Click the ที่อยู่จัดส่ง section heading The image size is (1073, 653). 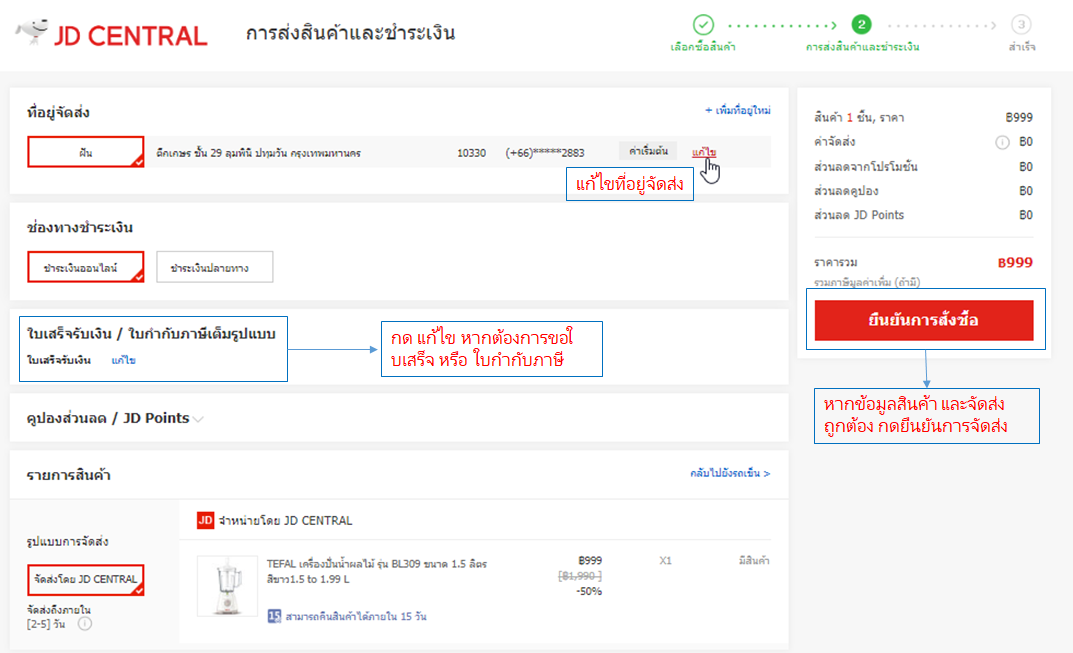(58, 112)
